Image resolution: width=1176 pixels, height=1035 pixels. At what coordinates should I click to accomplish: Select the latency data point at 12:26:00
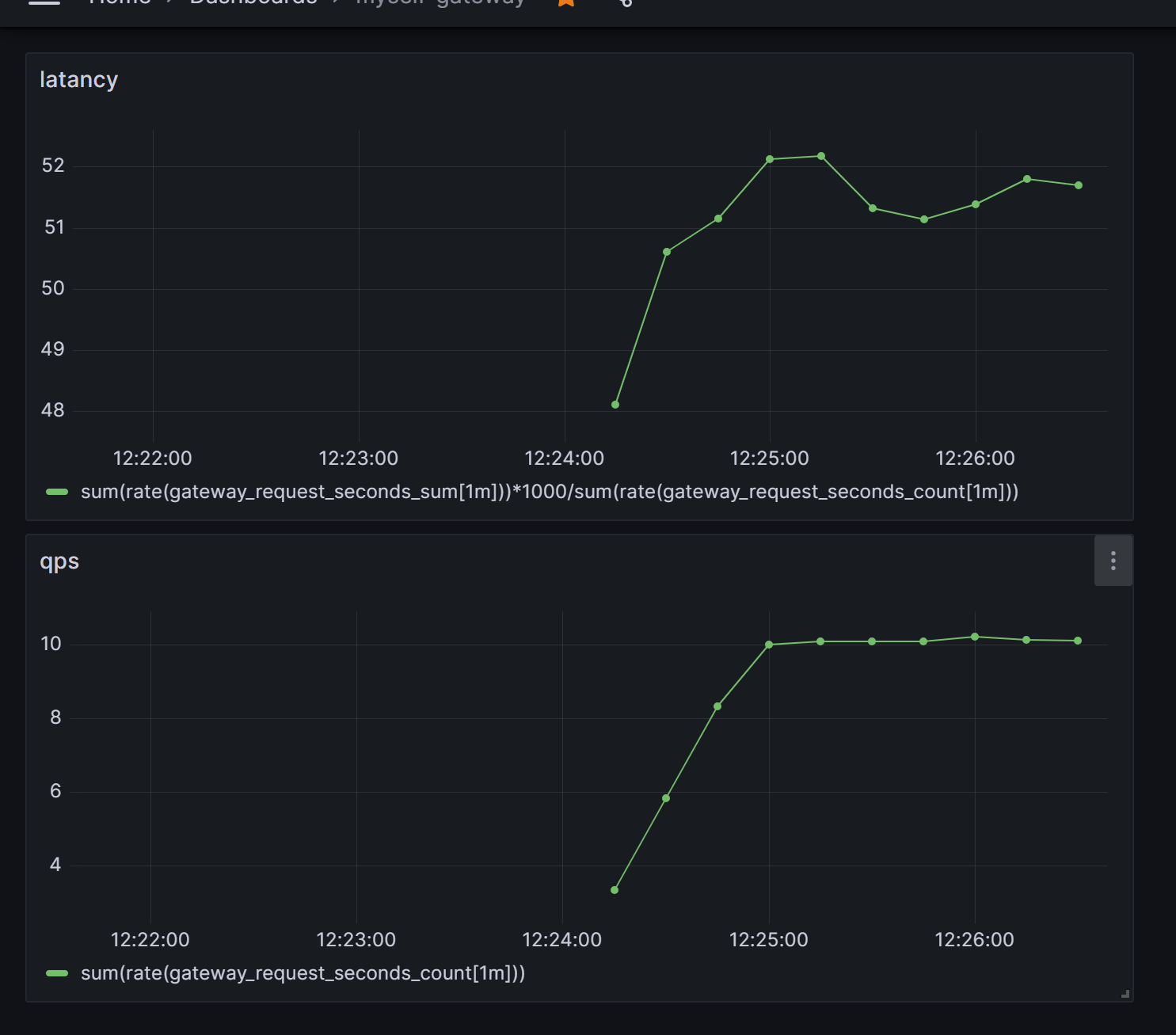[x=976, y=204]
